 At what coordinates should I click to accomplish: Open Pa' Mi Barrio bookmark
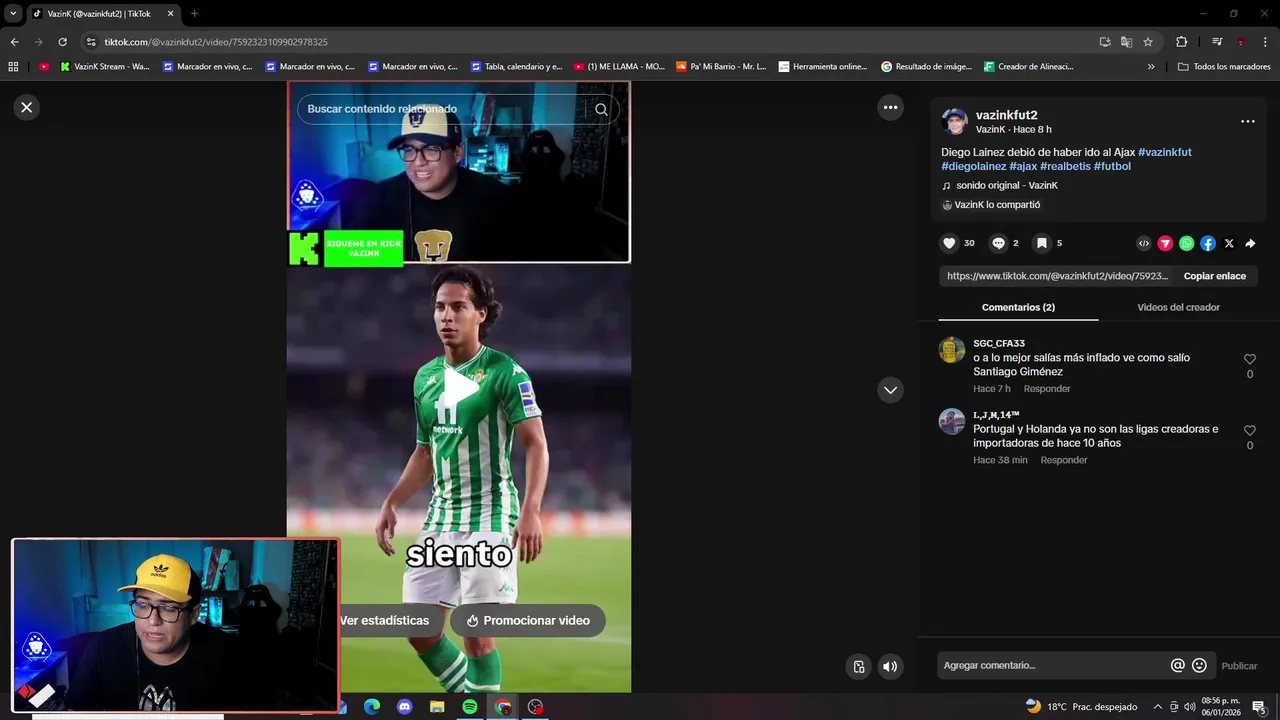tap(721, 67)
